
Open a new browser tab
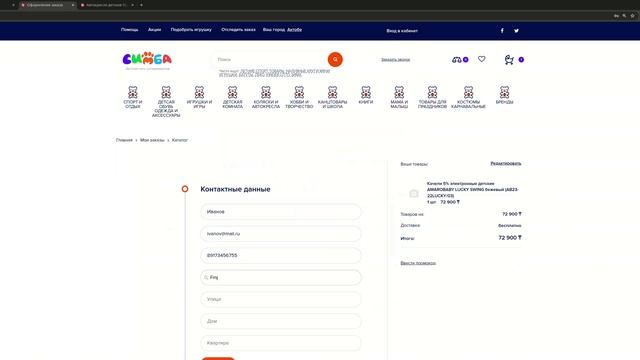141,5
